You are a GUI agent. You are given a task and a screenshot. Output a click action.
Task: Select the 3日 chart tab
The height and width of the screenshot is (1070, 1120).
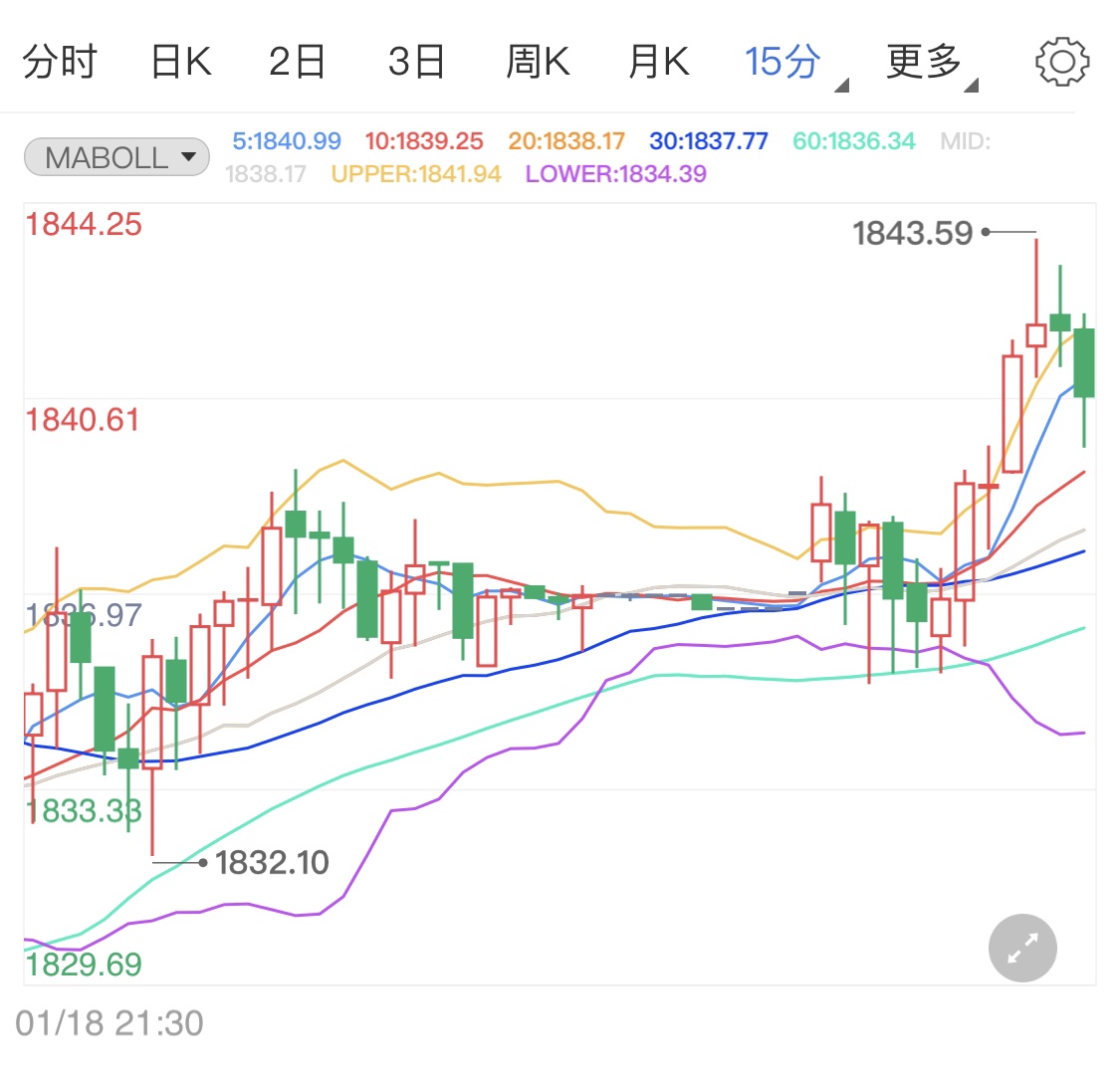(416, 62)
